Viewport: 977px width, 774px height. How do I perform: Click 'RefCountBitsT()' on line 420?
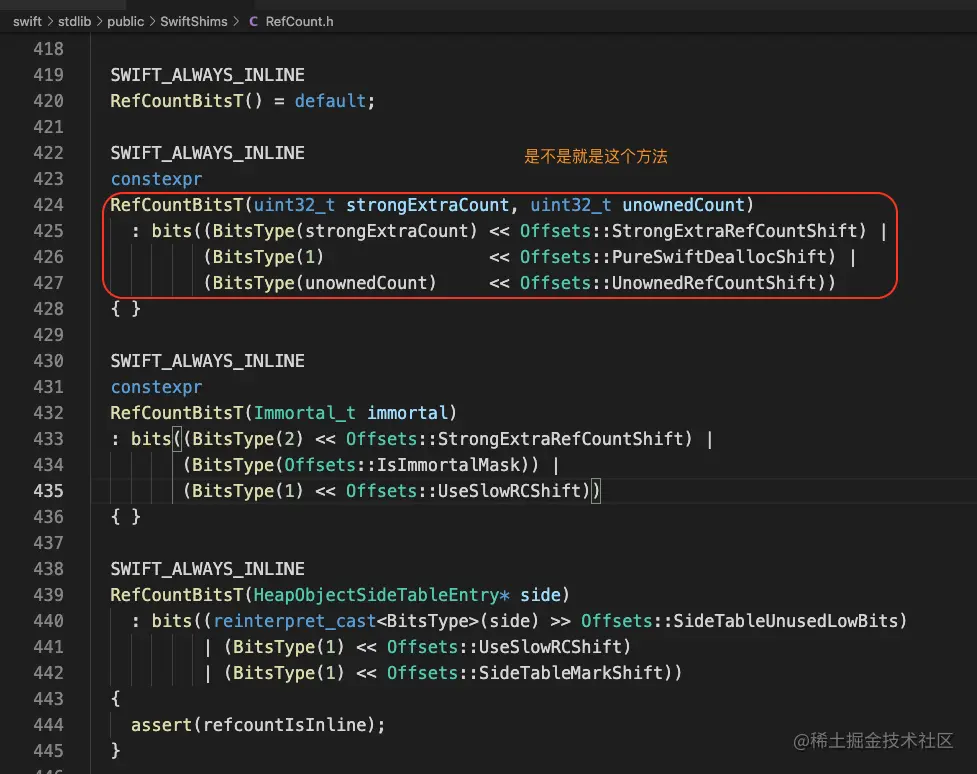tap(186, 100)
